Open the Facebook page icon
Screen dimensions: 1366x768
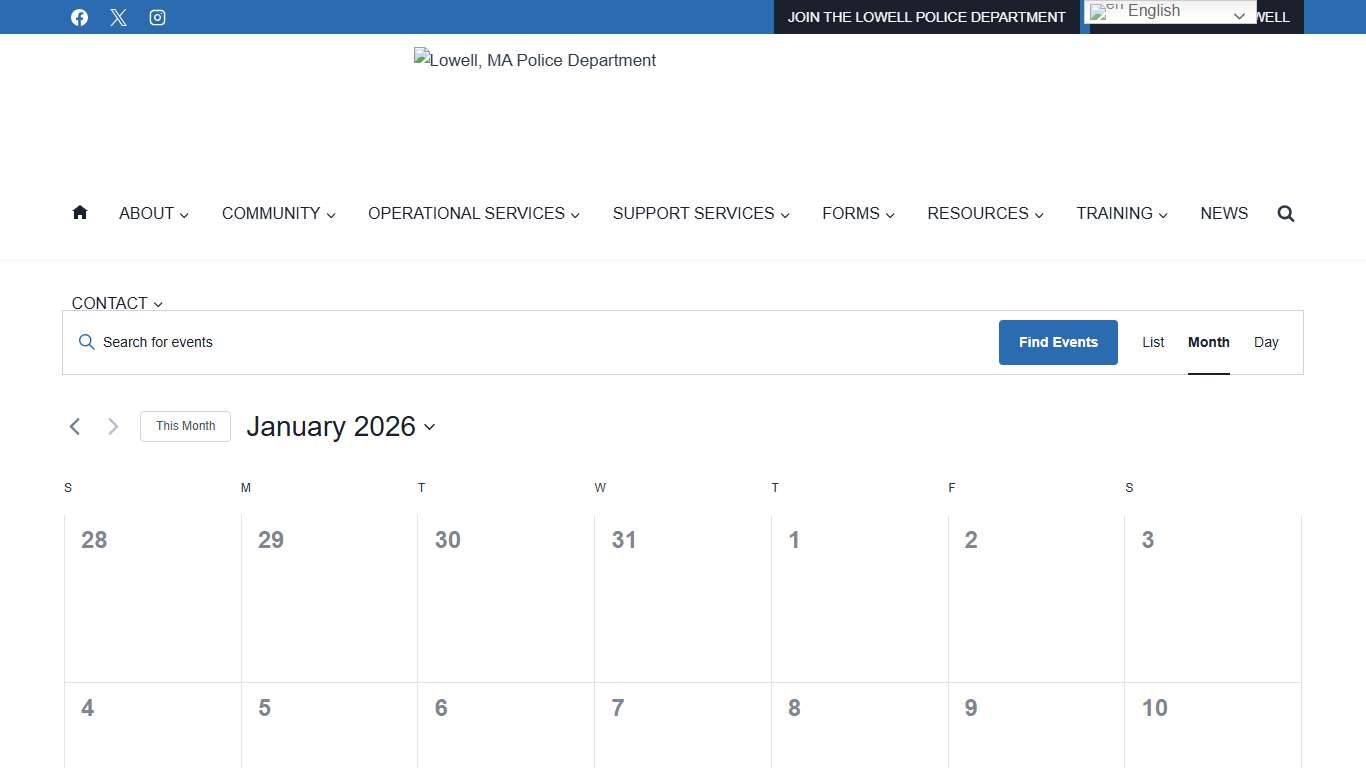tap(80, 17)
